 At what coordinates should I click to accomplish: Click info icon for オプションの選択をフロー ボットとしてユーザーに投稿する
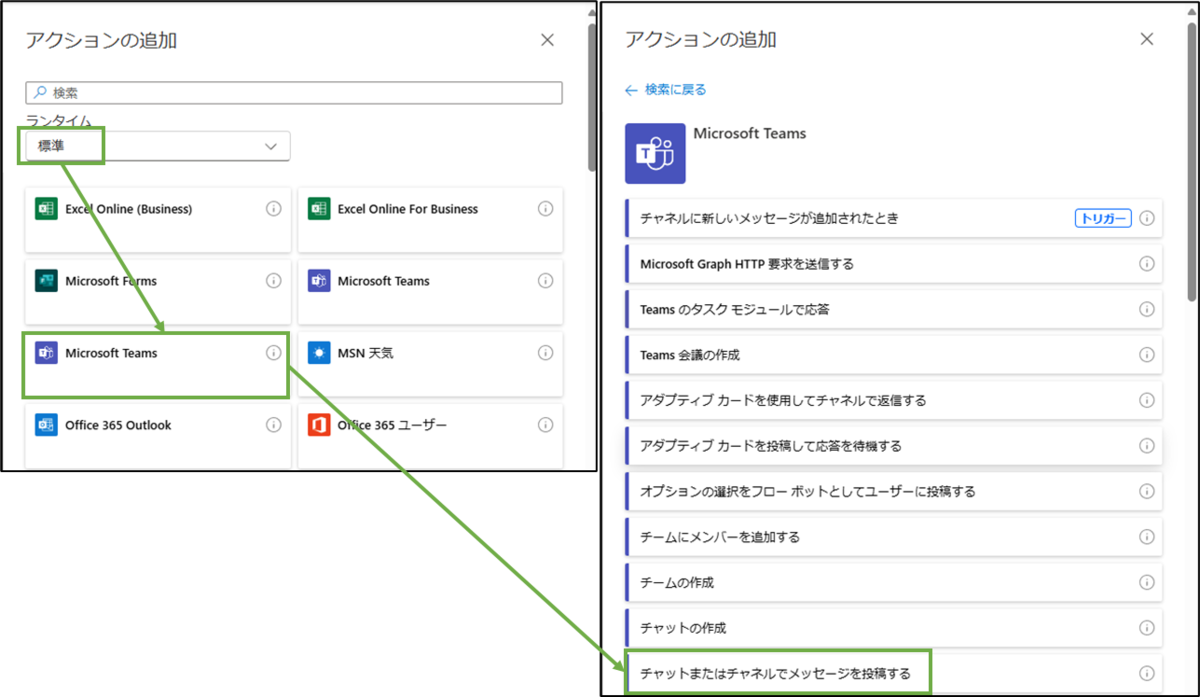(1147, 491)
